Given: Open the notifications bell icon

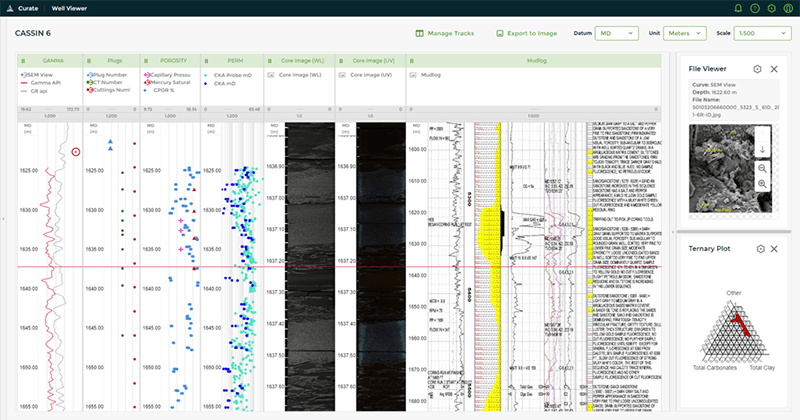Looking at the screenshot, I should coord(738,8).
